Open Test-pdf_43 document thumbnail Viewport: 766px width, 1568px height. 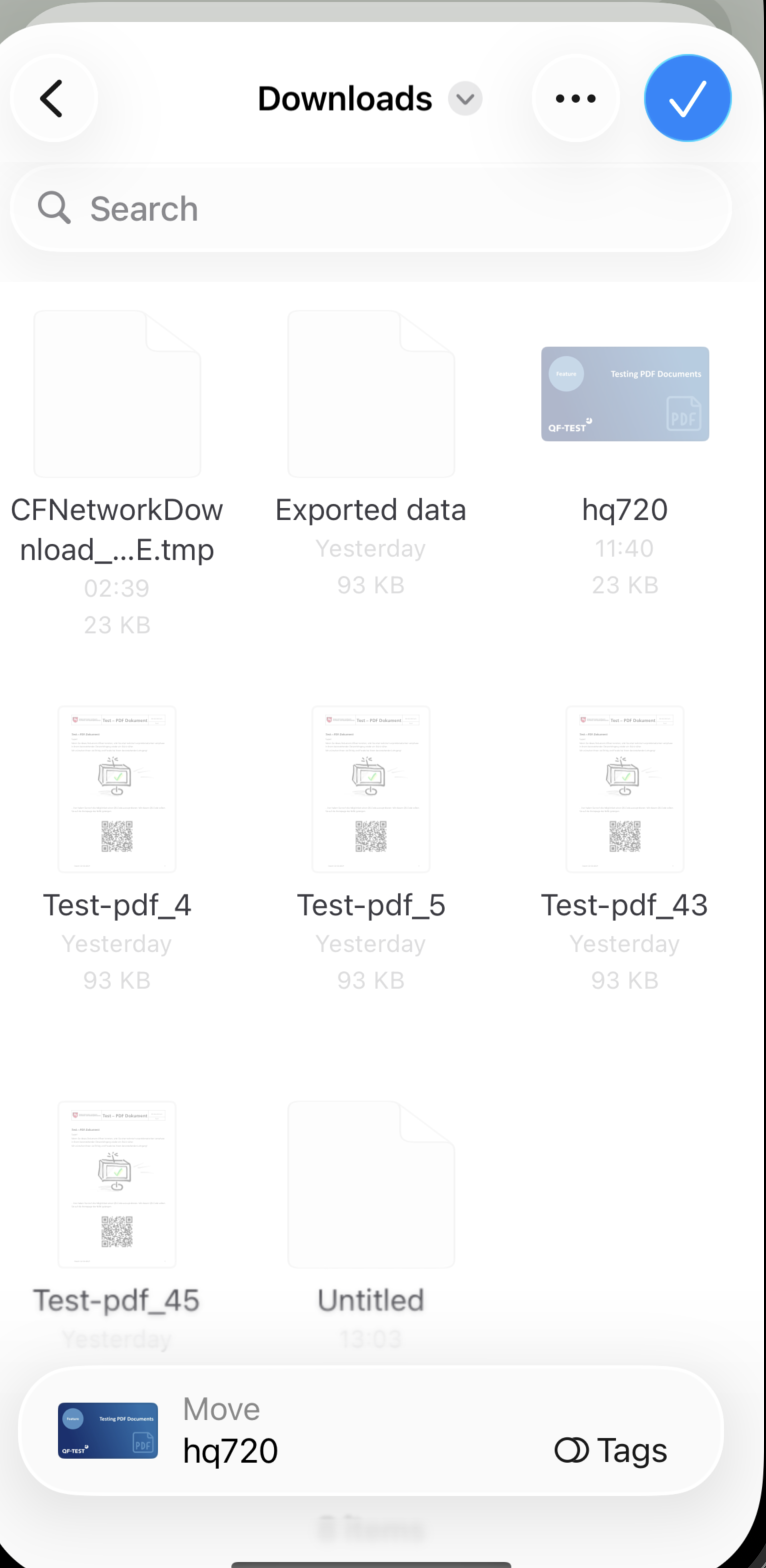click(625, 789)
